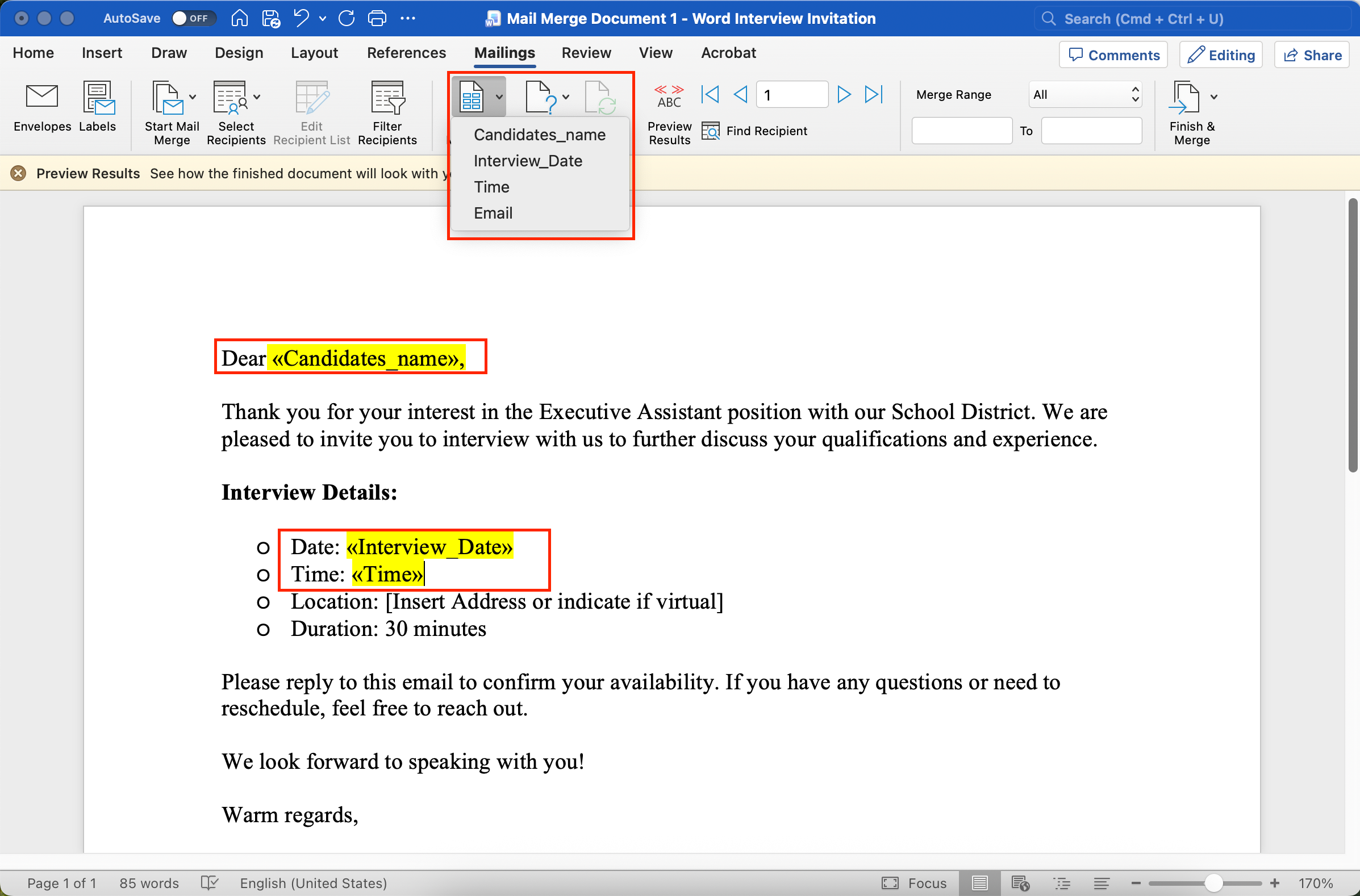
Task: Jump to the last record arrow
Action: coord(874,94)
